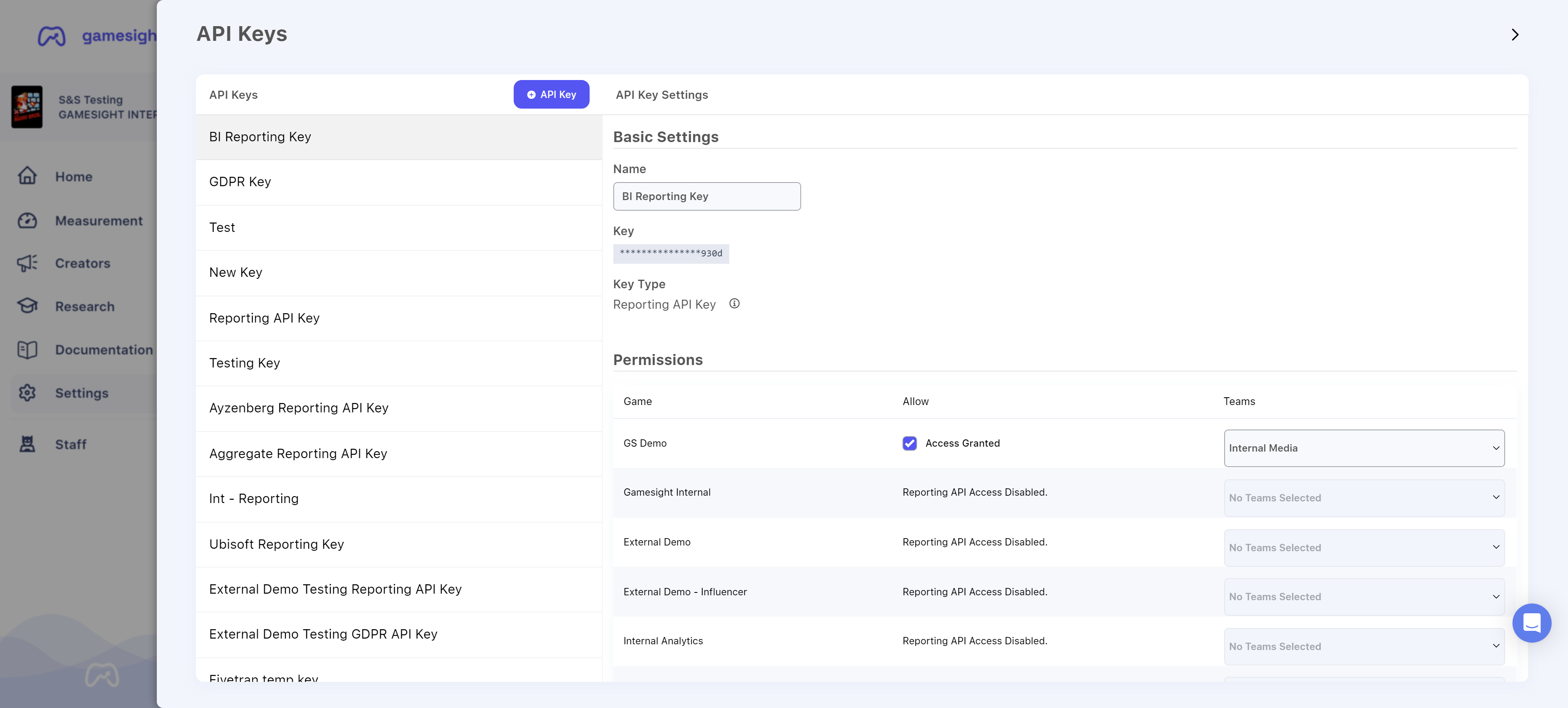Select Aggregate Reporting API Key

point(399,454)
